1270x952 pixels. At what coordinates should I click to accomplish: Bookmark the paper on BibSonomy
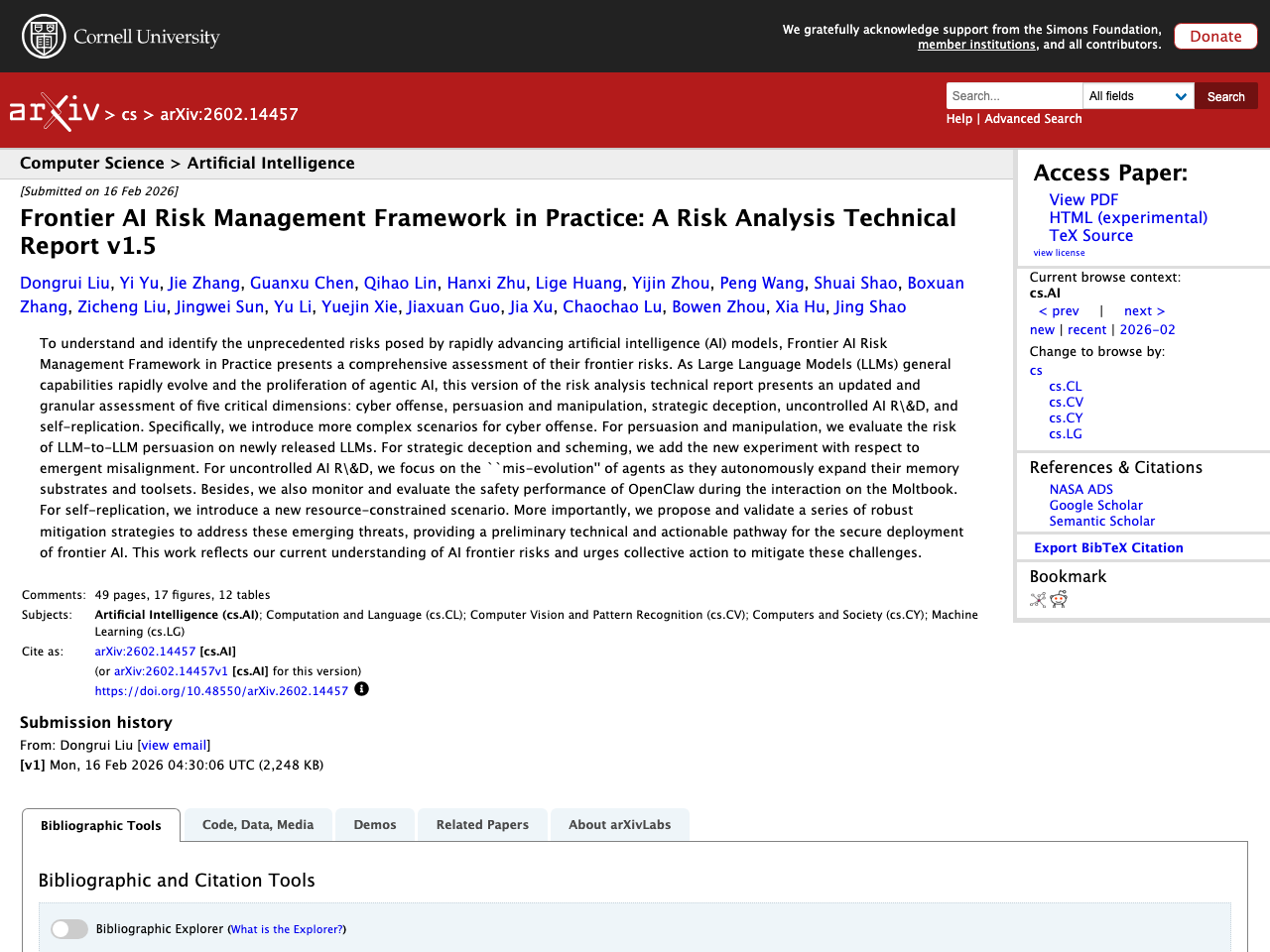[1037, 599]
